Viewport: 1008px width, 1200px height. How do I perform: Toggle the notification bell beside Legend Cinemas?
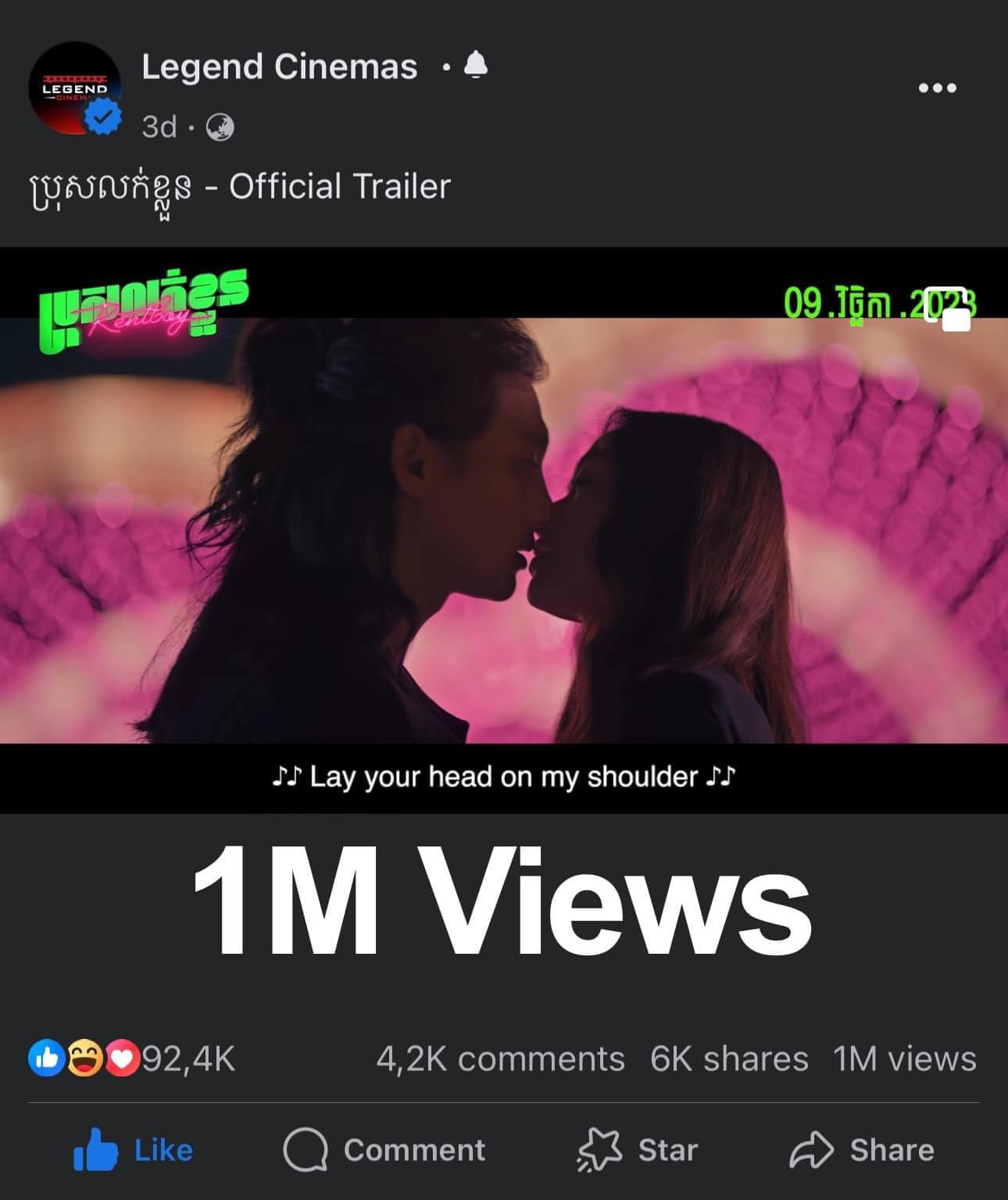(x=475, y=66)
